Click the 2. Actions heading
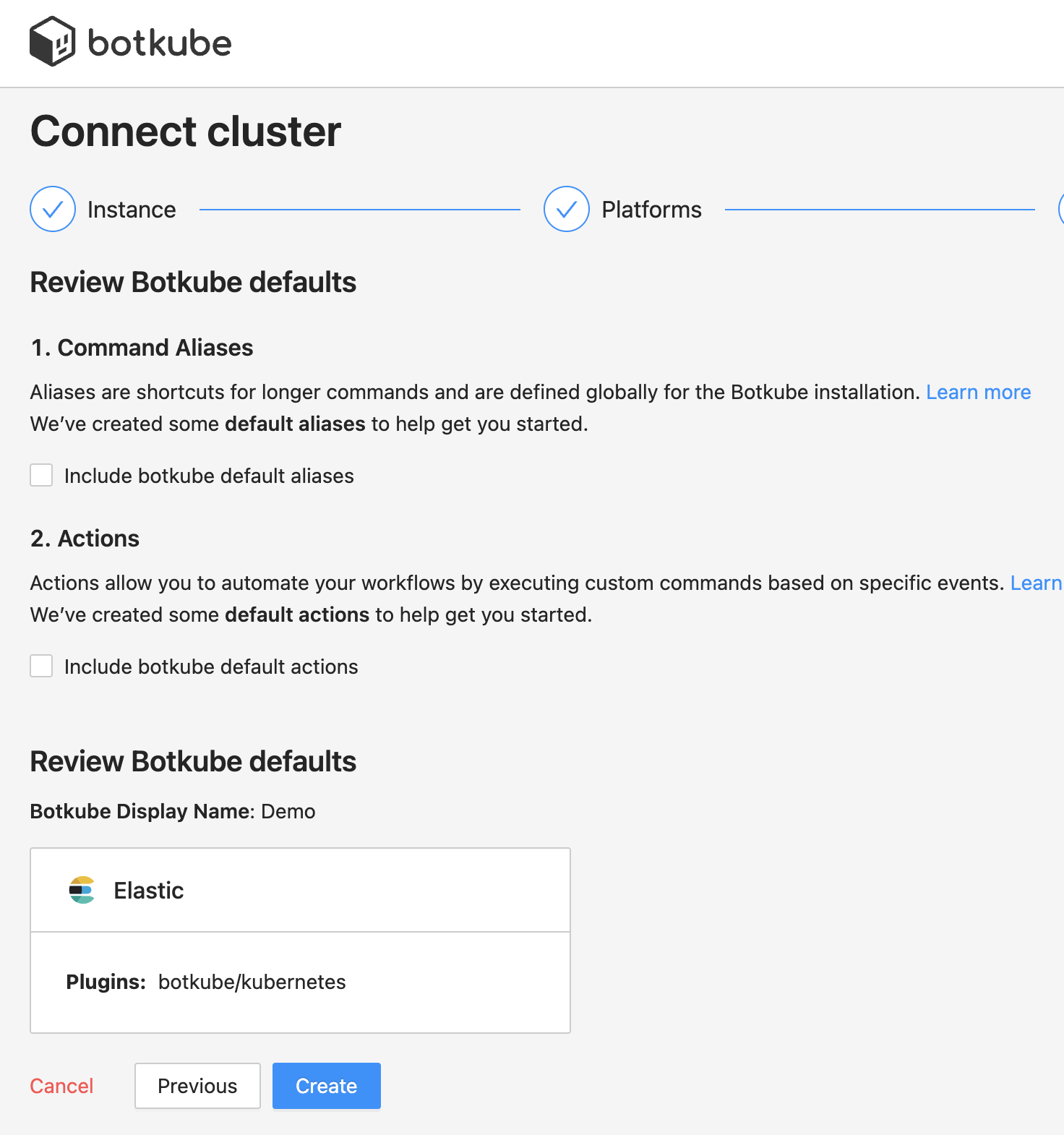The image size is (1064, 1135). pyautogui.click(x=85, y=539)
